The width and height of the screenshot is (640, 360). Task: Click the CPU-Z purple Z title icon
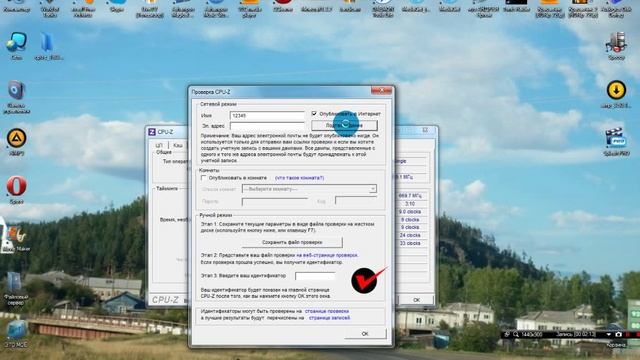click(x=152, y=132)
